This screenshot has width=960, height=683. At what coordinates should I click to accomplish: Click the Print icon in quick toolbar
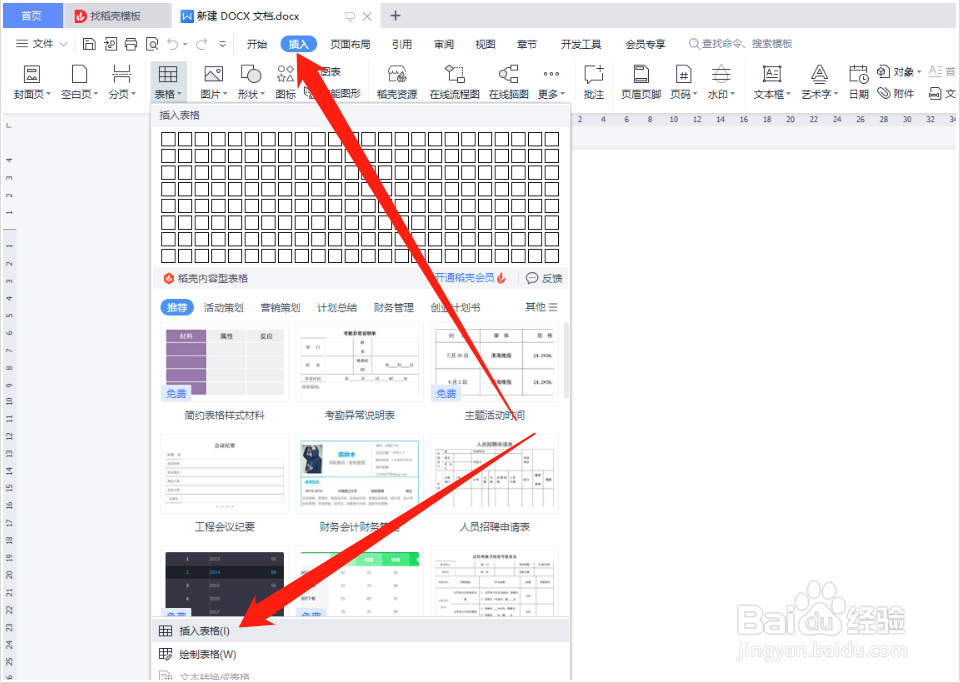(131, 44)
